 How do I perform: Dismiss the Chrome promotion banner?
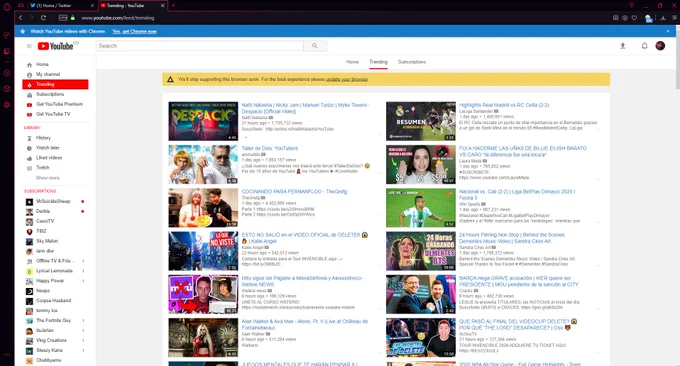click(668, 31)
